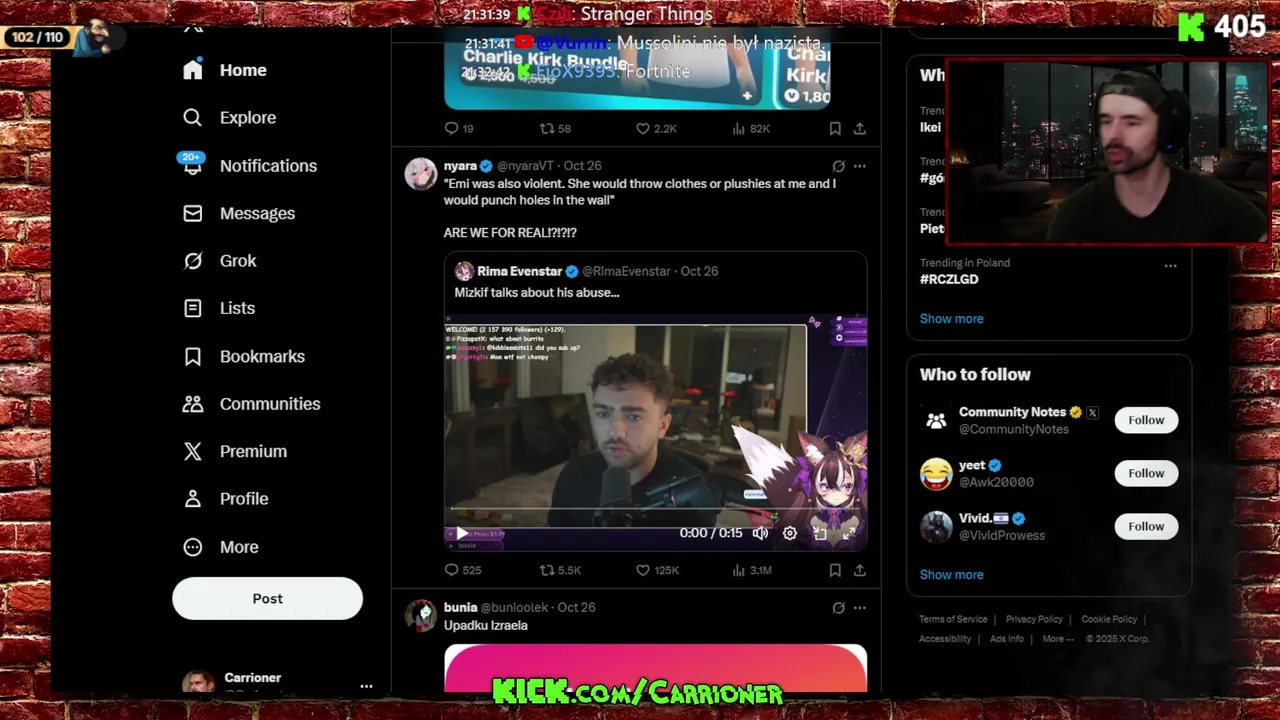Click Grok explain icon on nyara post
The width and height of the screenshot is (1280, 720).
[838, 166]
